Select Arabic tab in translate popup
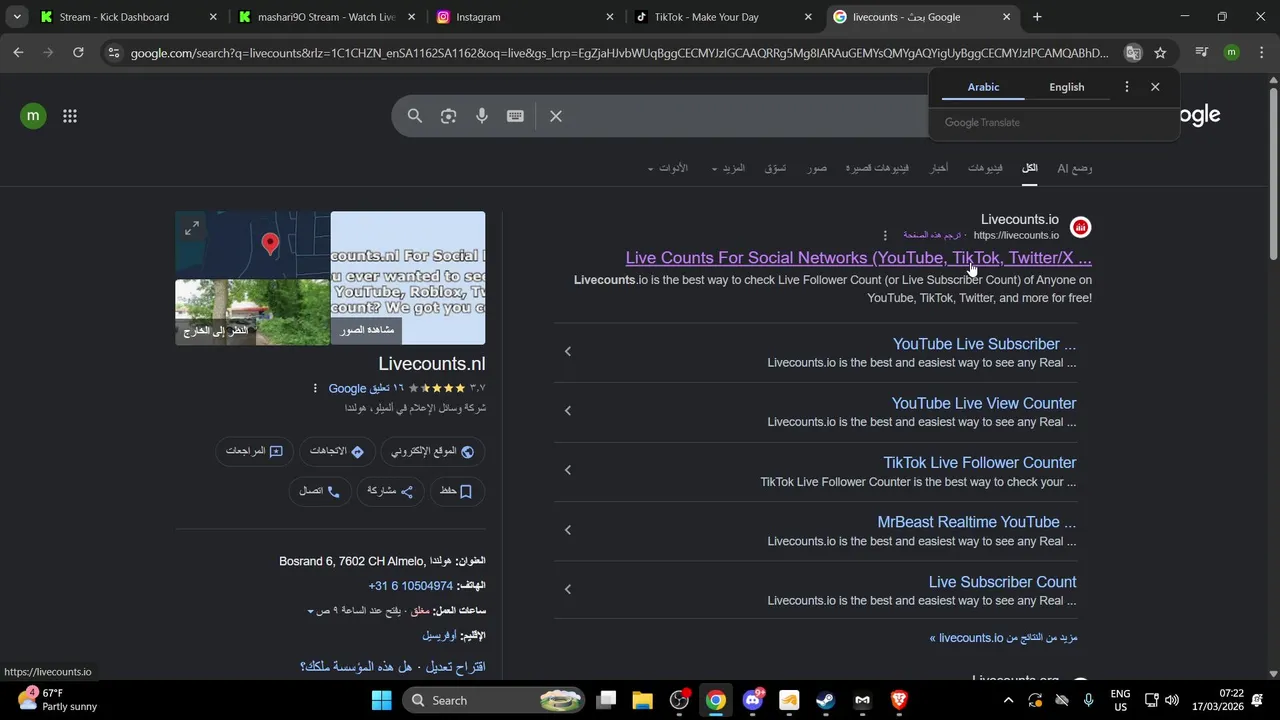 983,87
